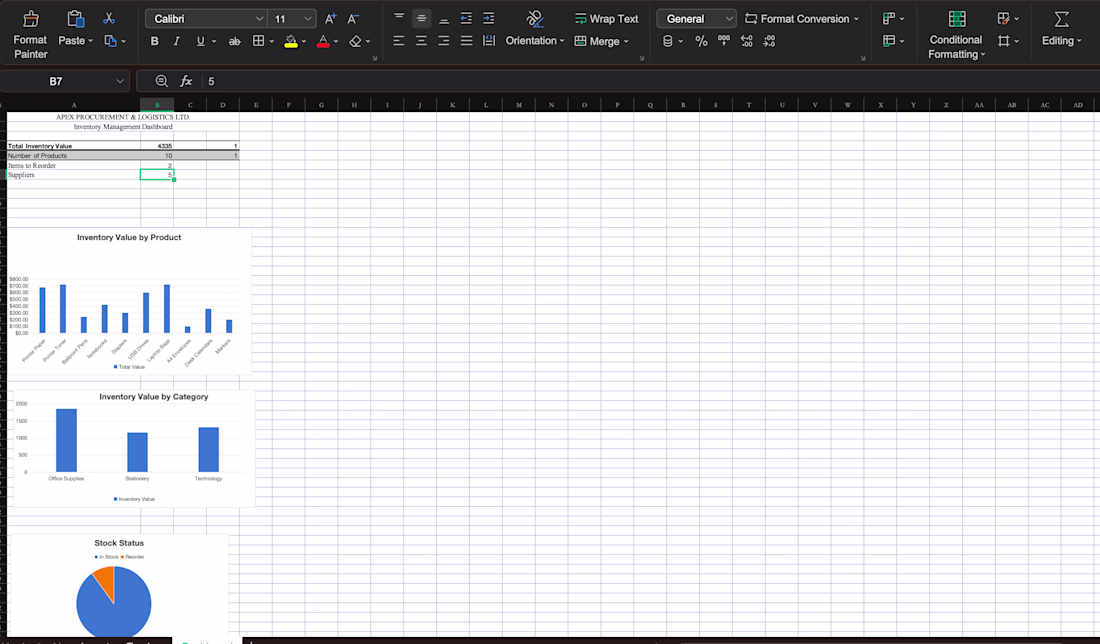Toggle italic formatting
Image resolution: width=1100 pixels, height=644 pixels.
[x=177, y=41]
